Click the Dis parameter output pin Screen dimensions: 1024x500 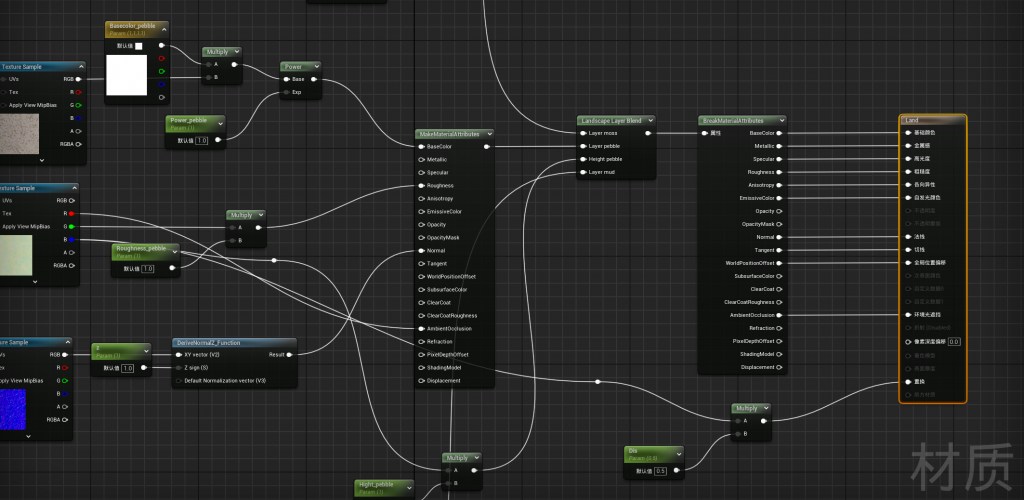[676, 470]
